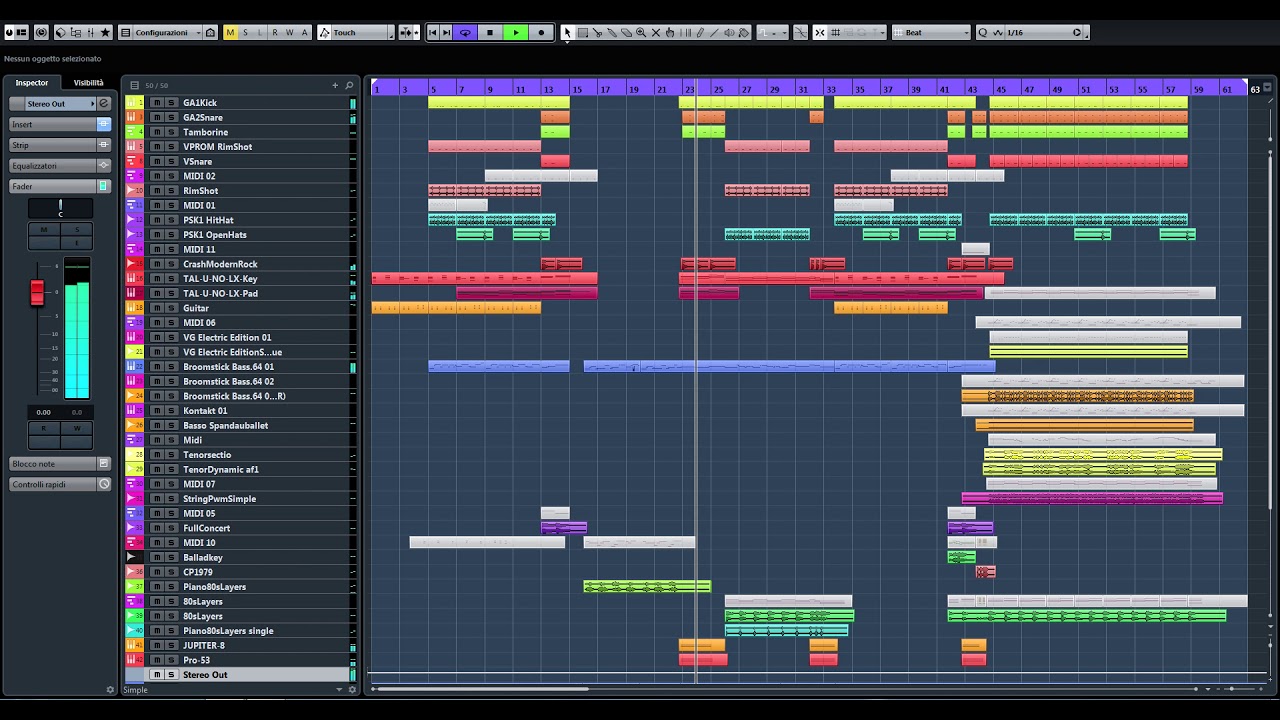
Task: Mute the Guitar track
Action: coord(156,308)
